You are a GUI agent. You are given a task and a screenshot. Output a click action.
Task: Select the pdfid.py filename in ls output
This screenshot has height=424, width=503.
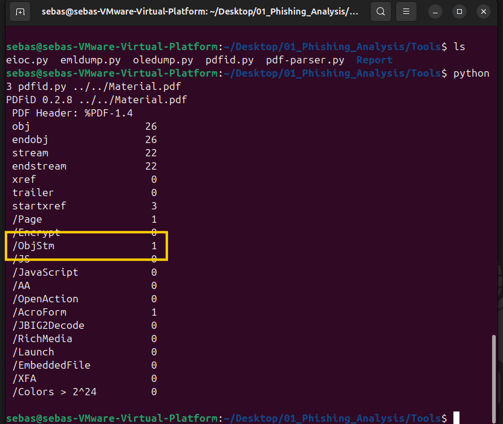coord(229,60)
